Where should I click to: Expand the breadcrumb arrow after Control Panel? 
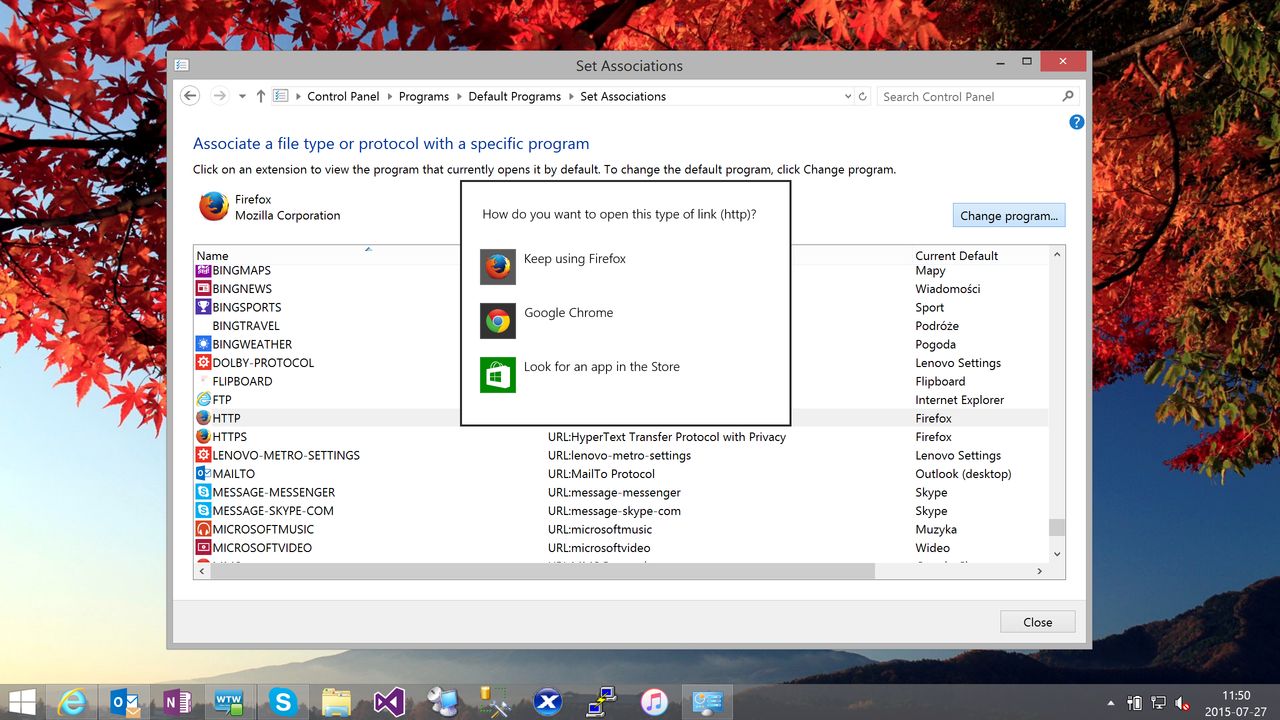pyautogui.click(x=389, y=97)
